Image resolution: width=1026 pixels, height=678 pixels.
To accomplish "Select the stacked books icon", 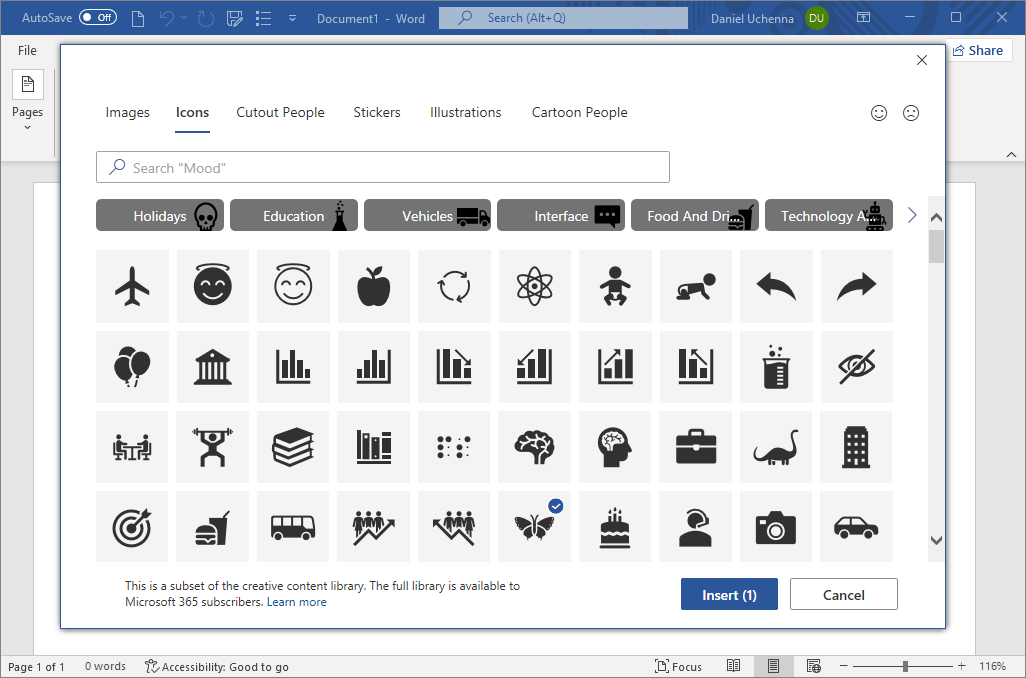I will point(293,446).
